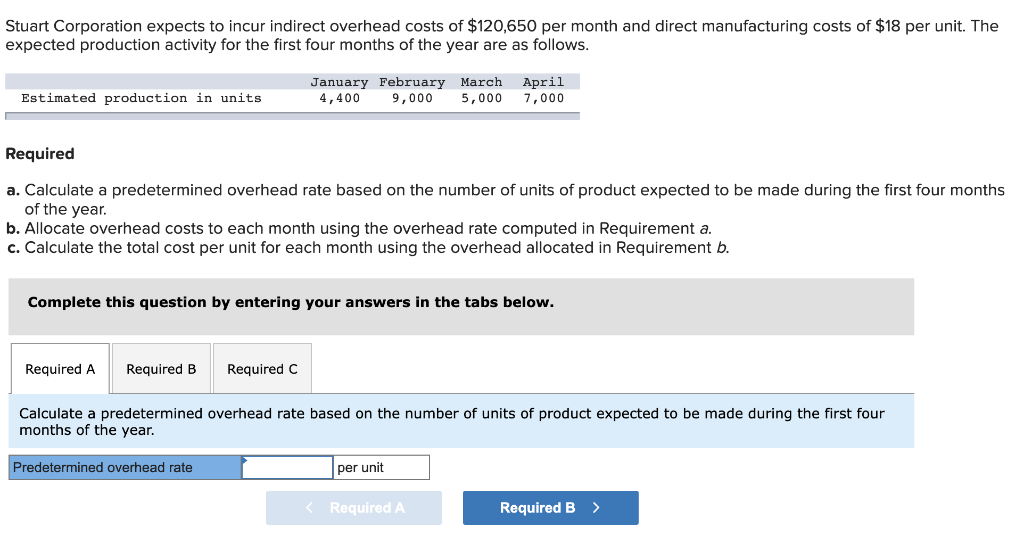Select the 7,000 April production value
The height and width of the screenshot is (560, 1024).
tap(543, 98)
